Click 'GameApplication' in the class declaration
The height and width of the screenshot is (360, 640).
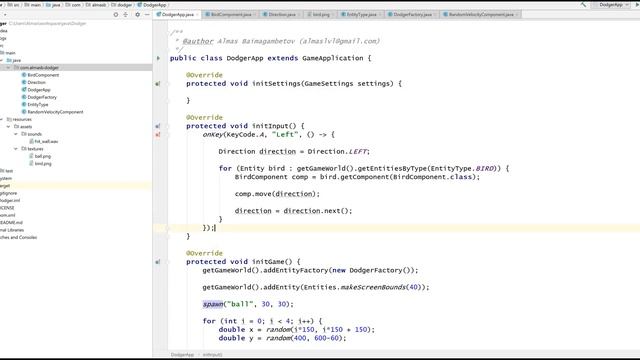(x=333, y=58)
